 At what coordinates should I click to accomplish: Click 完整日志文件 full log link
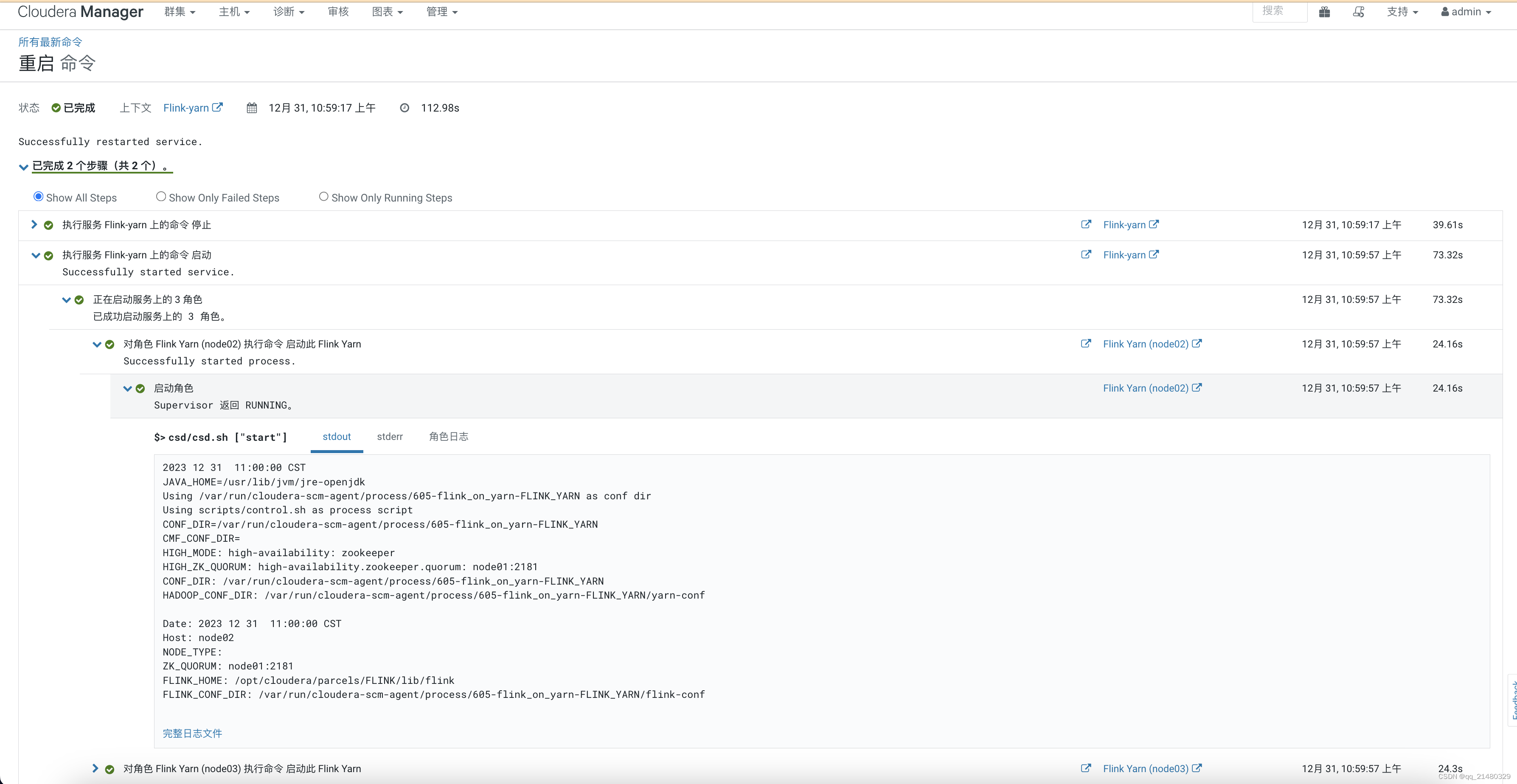pos(192,733)
